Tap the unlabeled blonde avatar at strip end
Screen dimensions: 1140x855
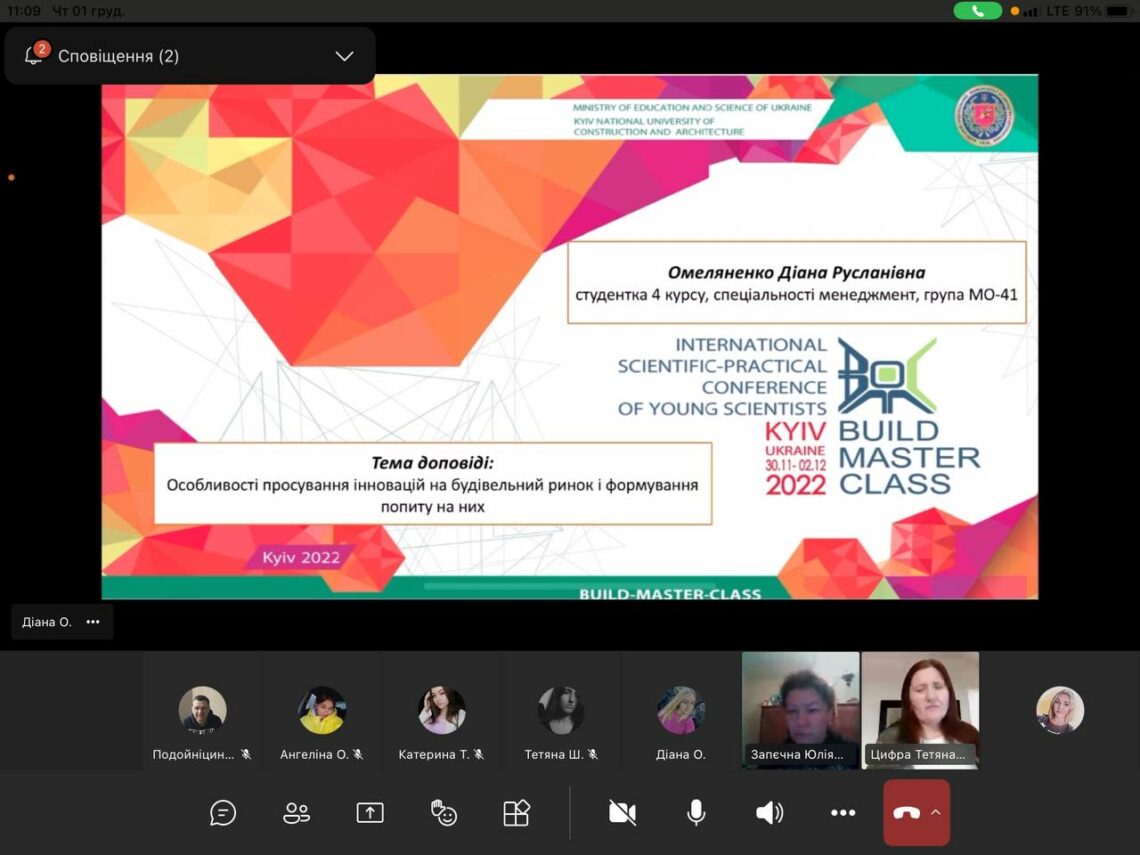click(x=1059, y=710)
